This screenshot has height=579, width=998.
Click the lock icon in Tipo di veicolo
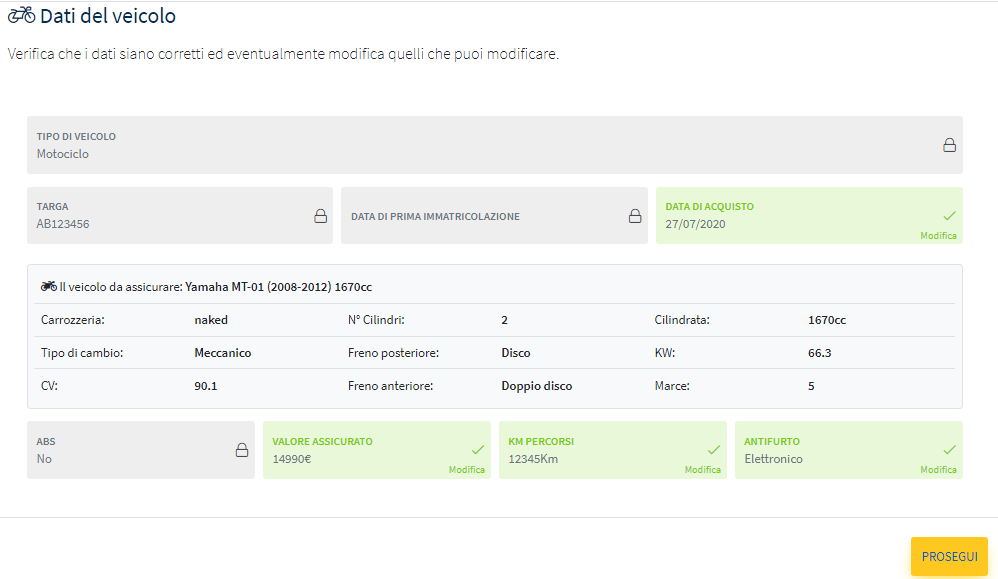tap(949, 145)
